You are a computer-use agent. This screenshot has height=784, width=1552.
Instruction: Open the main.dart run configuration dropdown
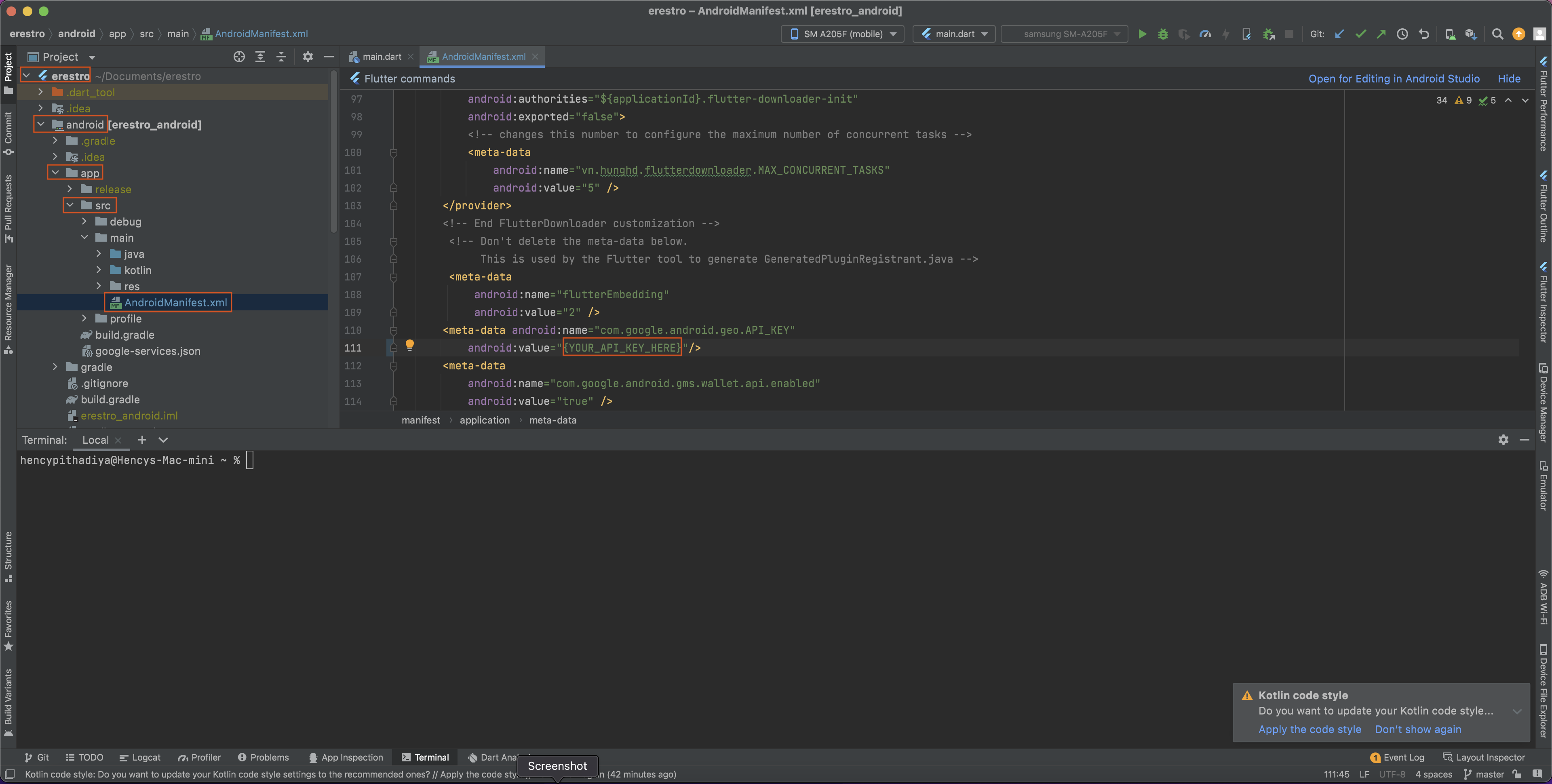pos(954,34)
